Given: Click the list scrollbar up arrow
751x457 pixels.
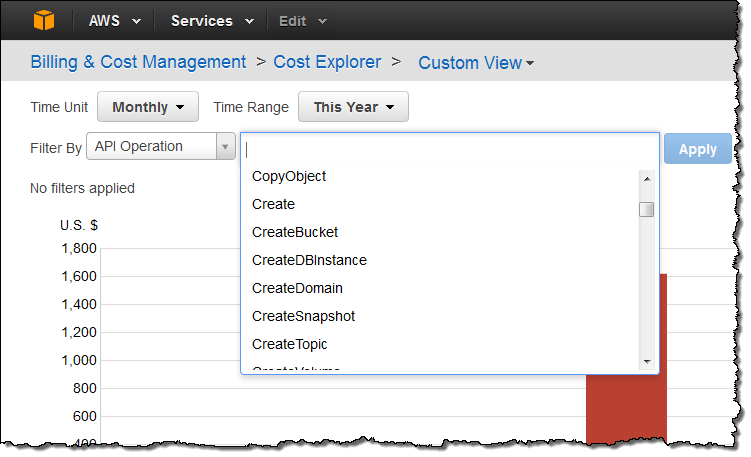Looking at the screenshot, I should coord(647,179).
